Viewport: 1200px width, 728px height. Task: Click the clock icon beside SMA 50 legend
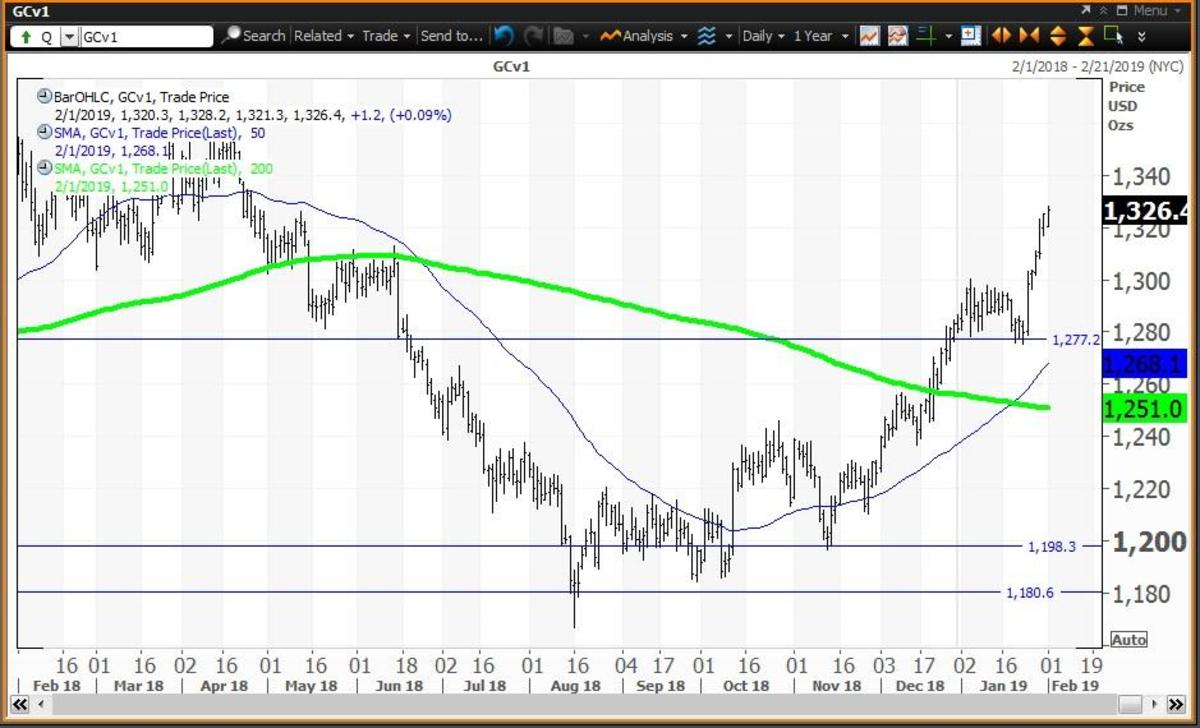(44, 132)
